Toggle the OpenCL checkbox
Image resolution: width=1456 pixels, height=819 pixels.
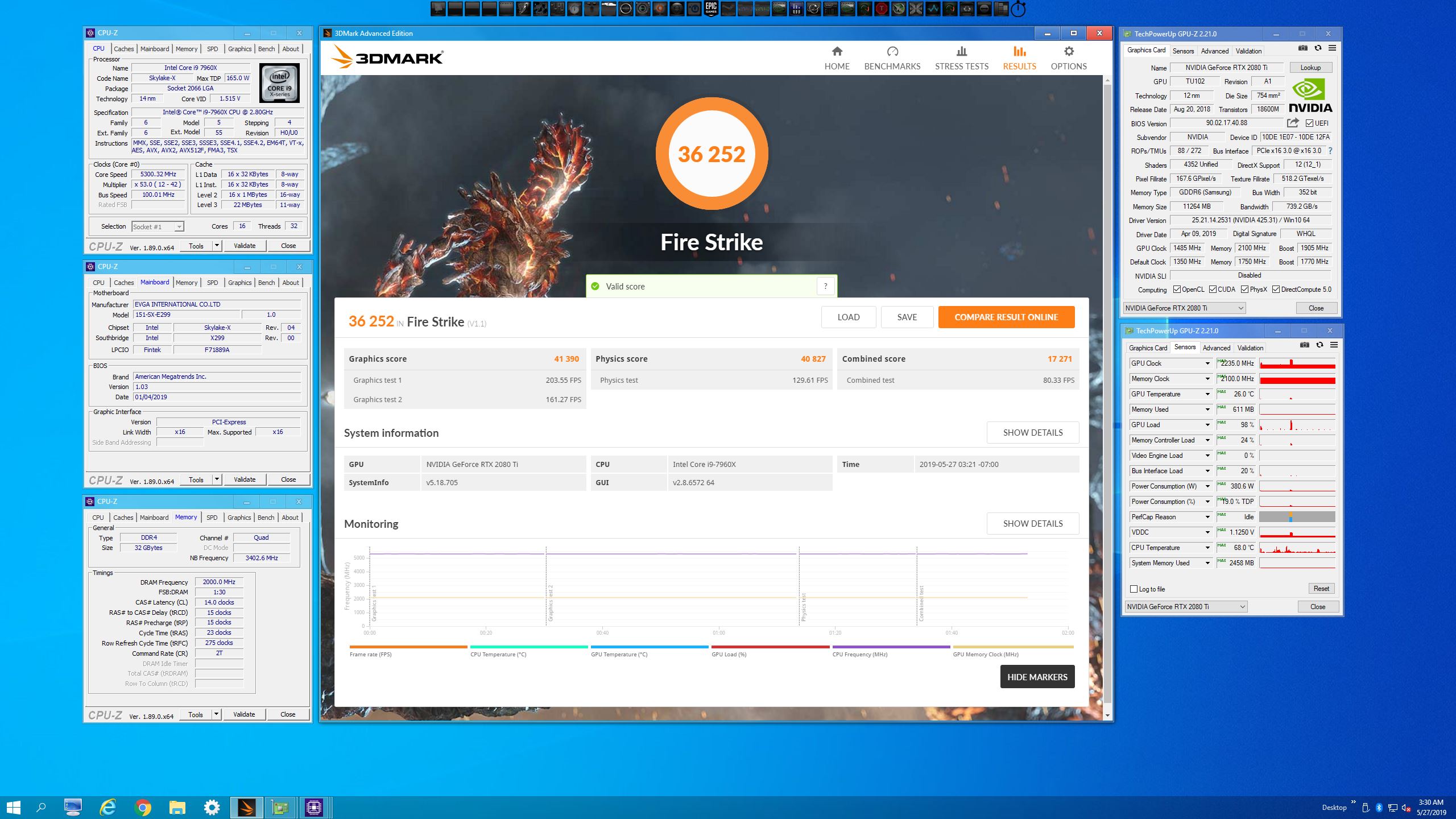click(1177, 289)
